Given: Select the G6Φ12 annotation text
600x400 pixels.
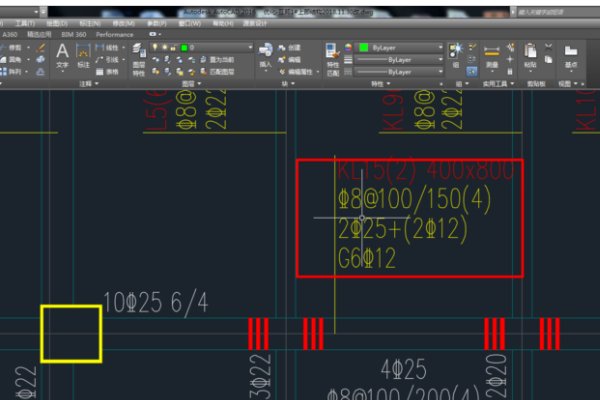Looking at the screenshot, I should click(367, 257).
